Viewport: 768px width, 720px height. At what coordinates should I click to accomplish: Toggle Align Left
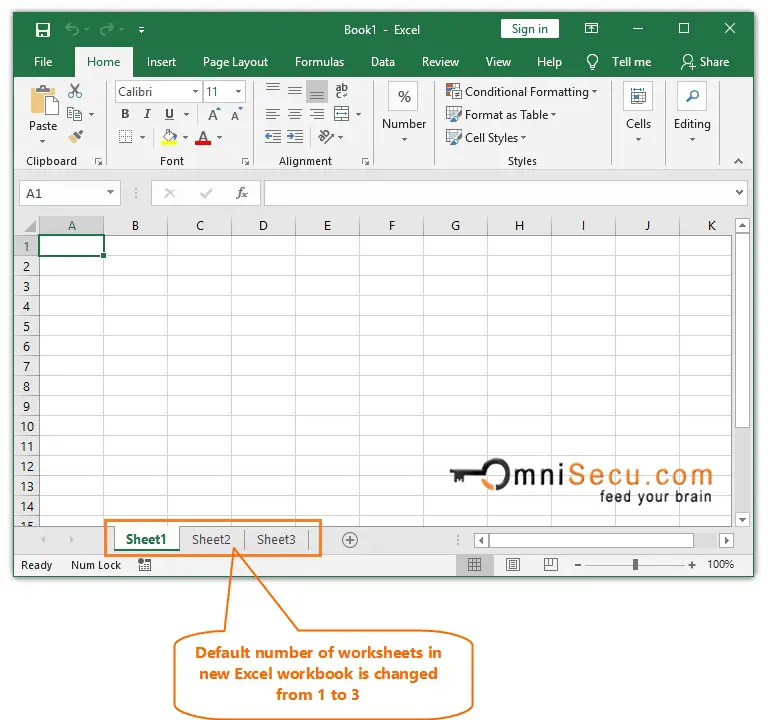click(x=273, y=114)
